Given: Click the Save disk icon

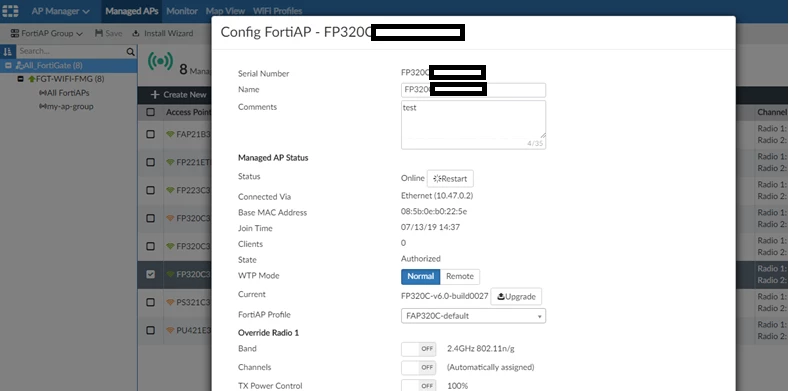Looking at the screenshot, I should (x=99, y=34).
